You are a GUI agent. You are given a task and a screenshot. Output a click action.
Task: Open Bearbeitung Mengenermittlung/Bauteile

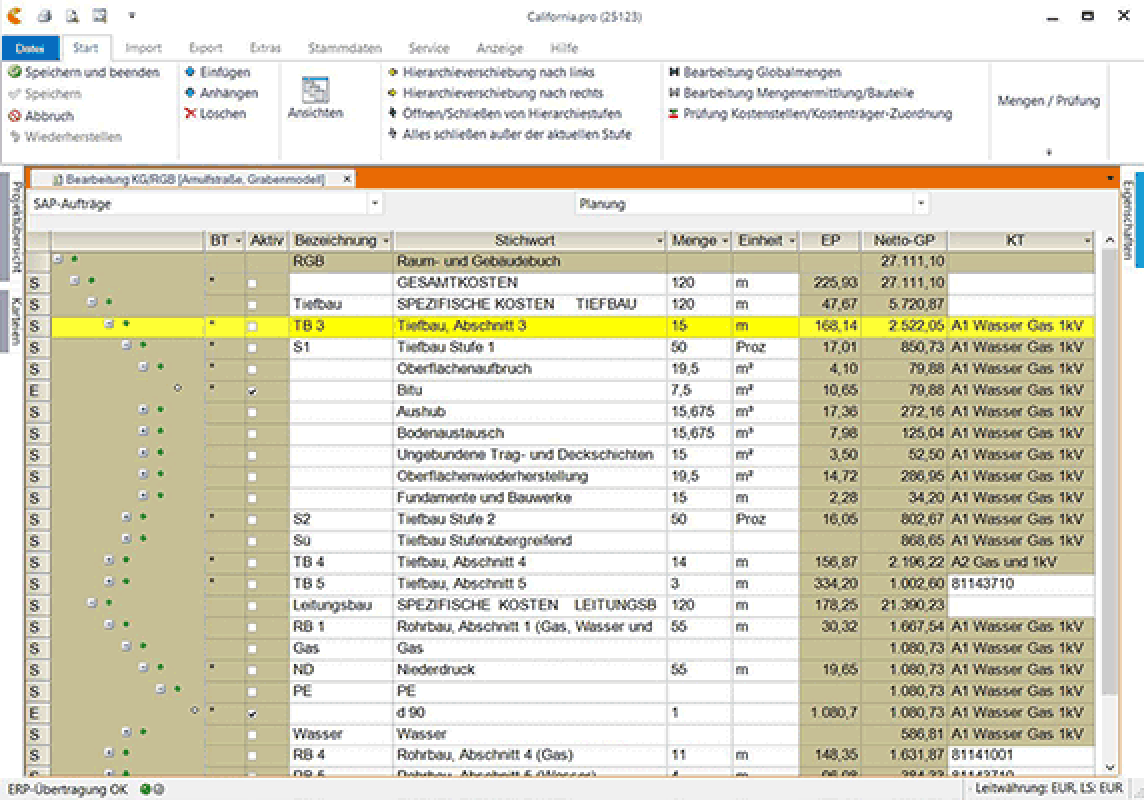tap(792, 93)
